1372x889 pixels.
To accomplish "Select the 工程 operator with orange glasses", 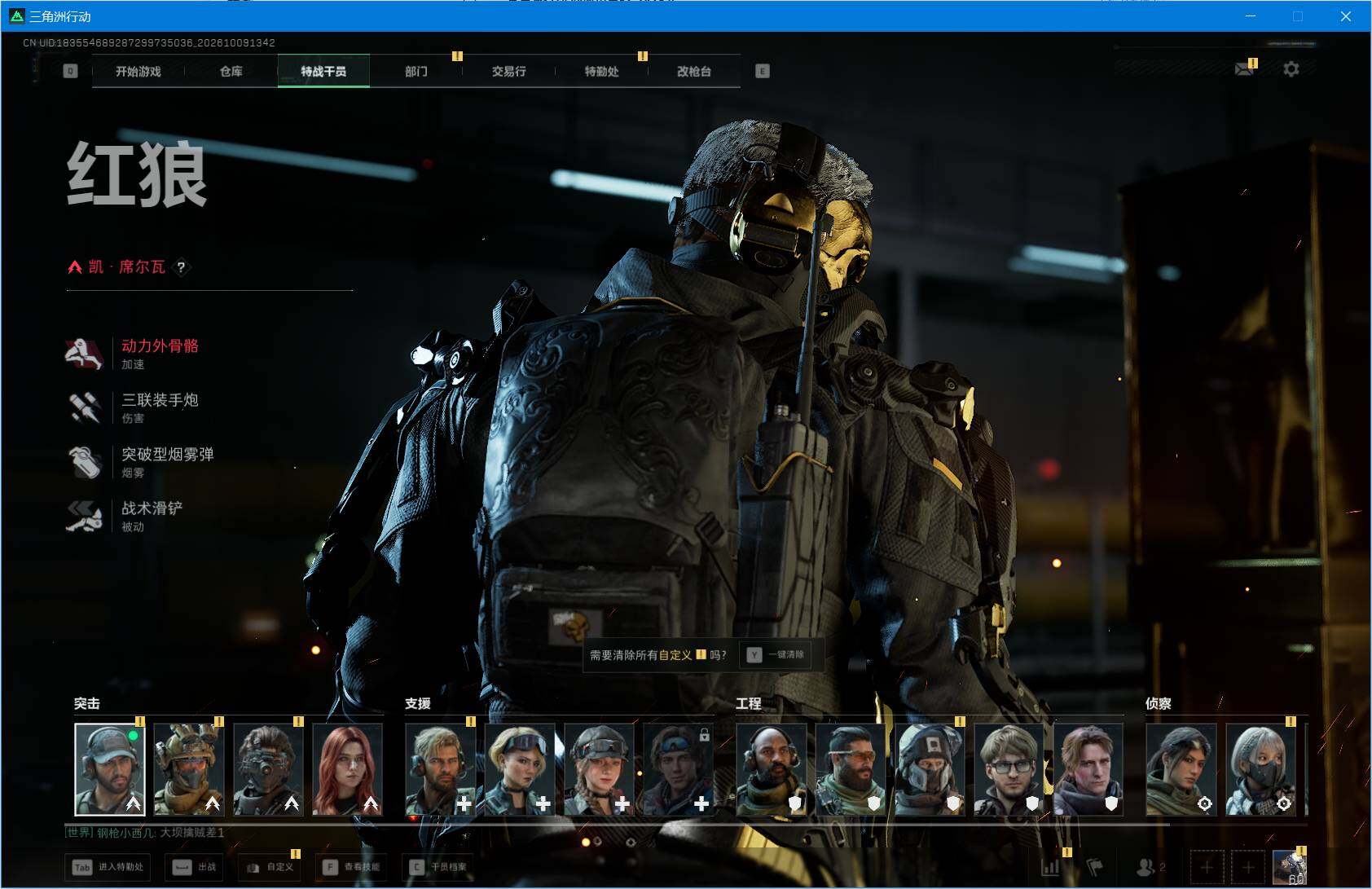I will click(851, 769).
